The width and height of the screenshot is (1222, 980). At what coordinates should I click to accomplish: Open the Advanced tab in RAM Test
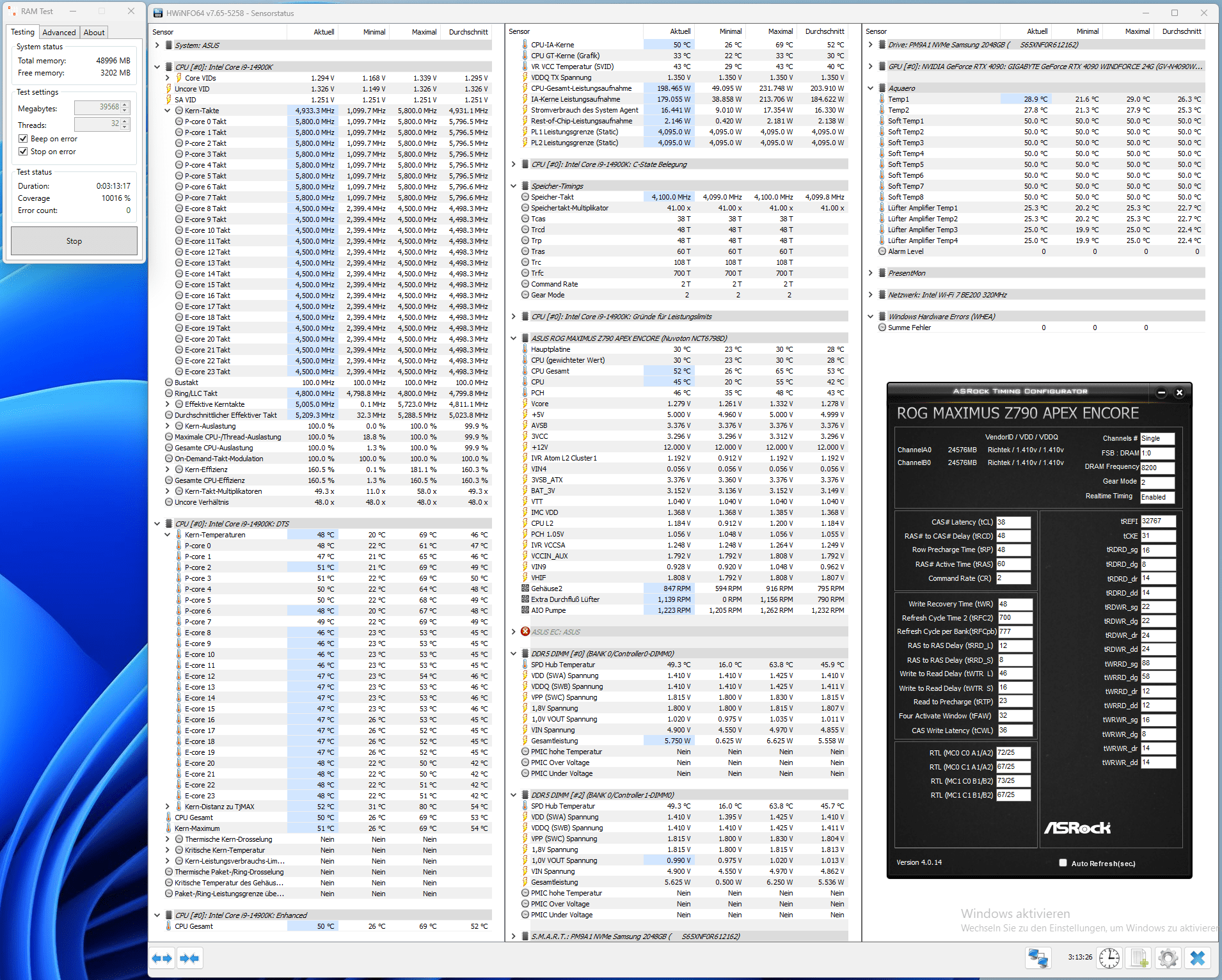(59, 33)
